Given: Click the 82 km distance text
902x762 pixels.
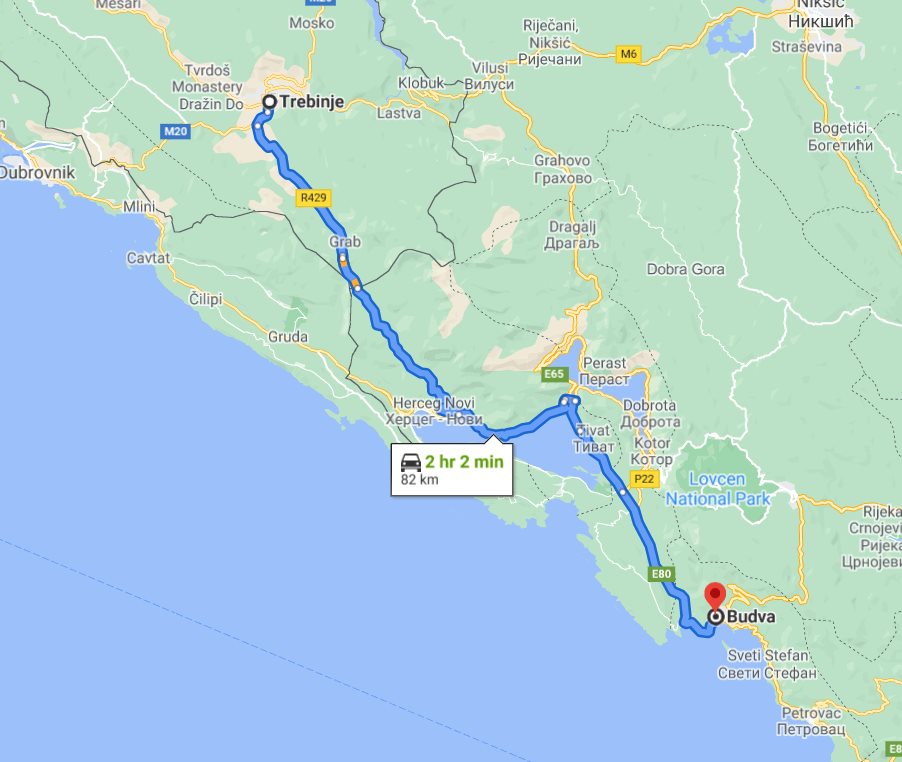Looking at the screenshot, I should pos(419,479).
